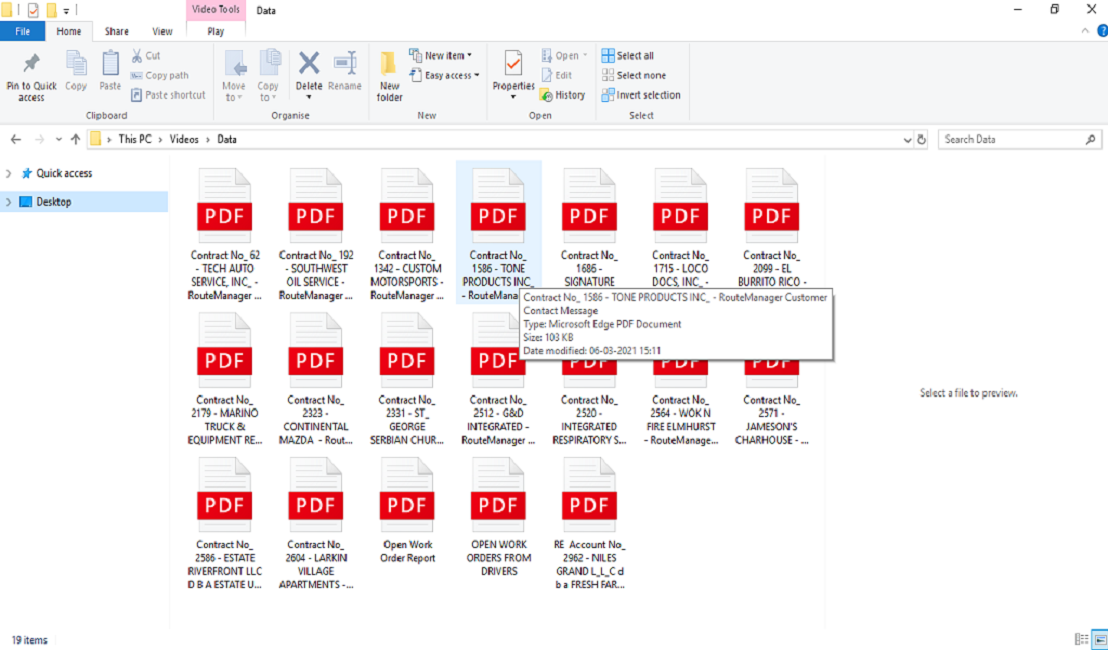Open the recent locations dropdown arrow

[59, 139]
